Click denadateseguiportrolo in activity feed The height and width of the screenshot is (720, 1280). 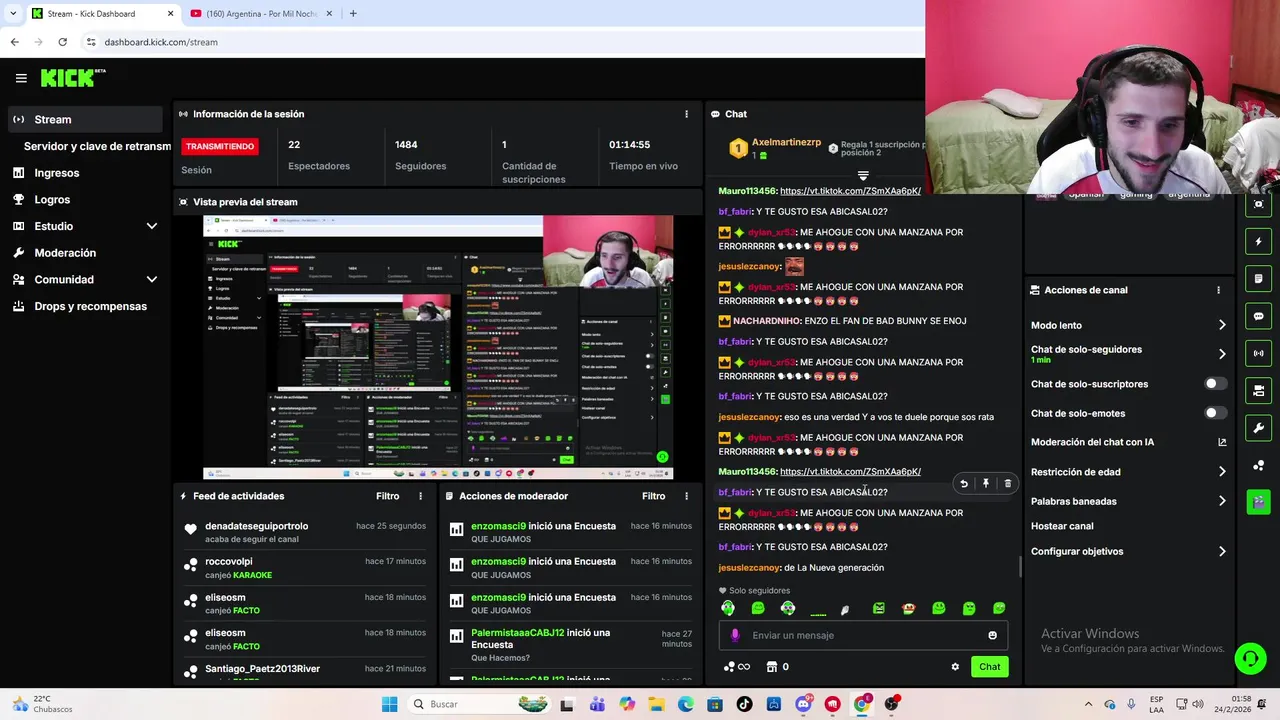click(x=256, y=526)
